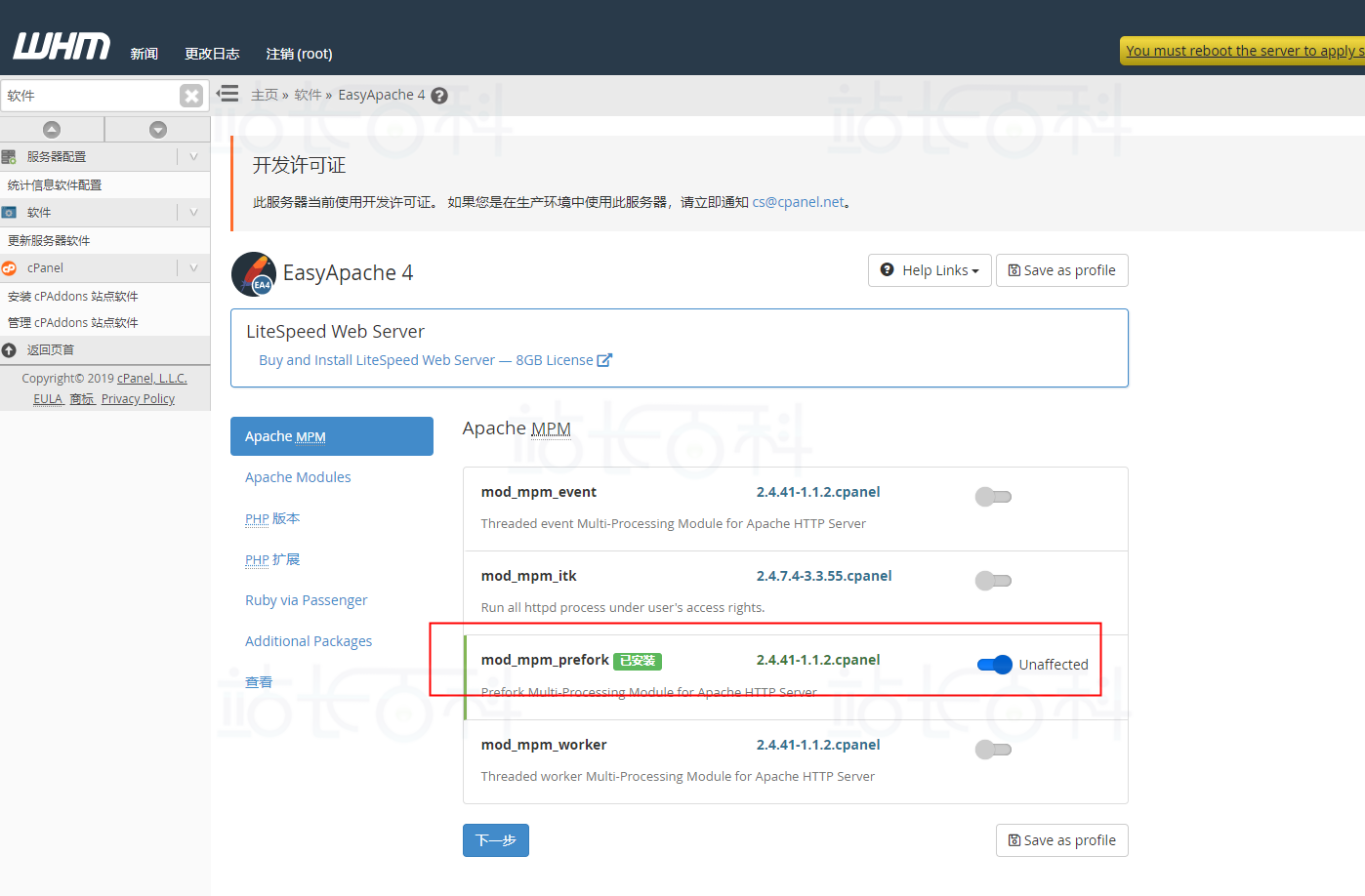Screen dimensions: 1365x896
Task: Select the Ruby via Passenger tab
Action: click(307, 600)
